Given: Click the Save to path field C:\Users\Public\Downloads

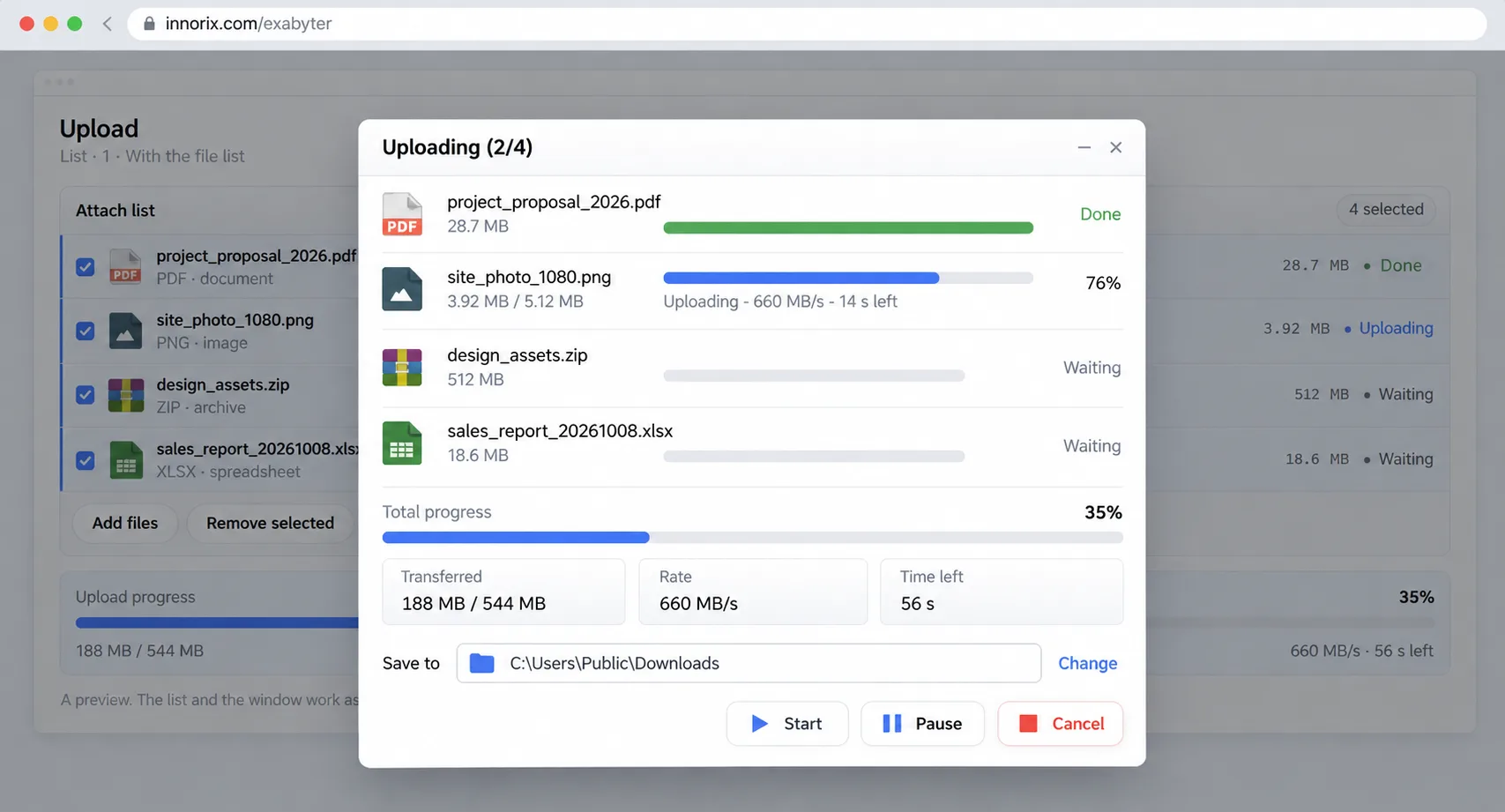Looking at the screenshot, I should pyautogui.click(x=749, y=663).
